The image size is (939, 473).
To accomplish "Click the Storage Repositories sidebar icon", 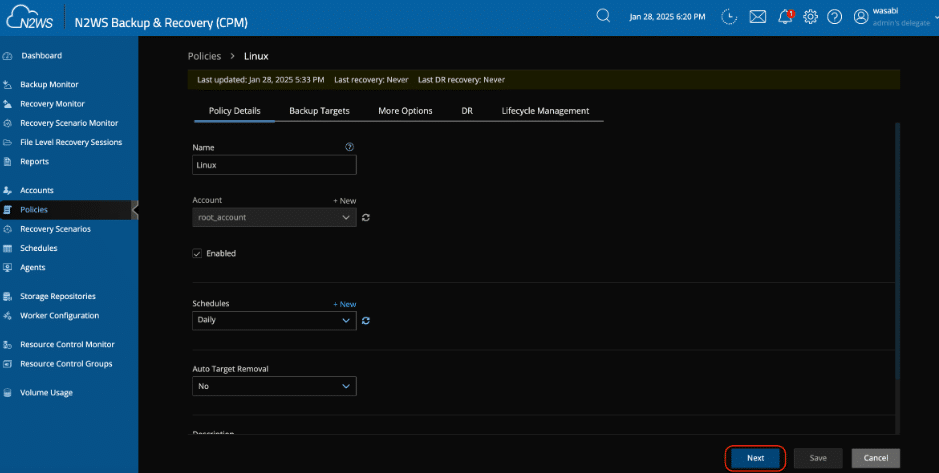I will pyautogui.click(x=8, y=296).
